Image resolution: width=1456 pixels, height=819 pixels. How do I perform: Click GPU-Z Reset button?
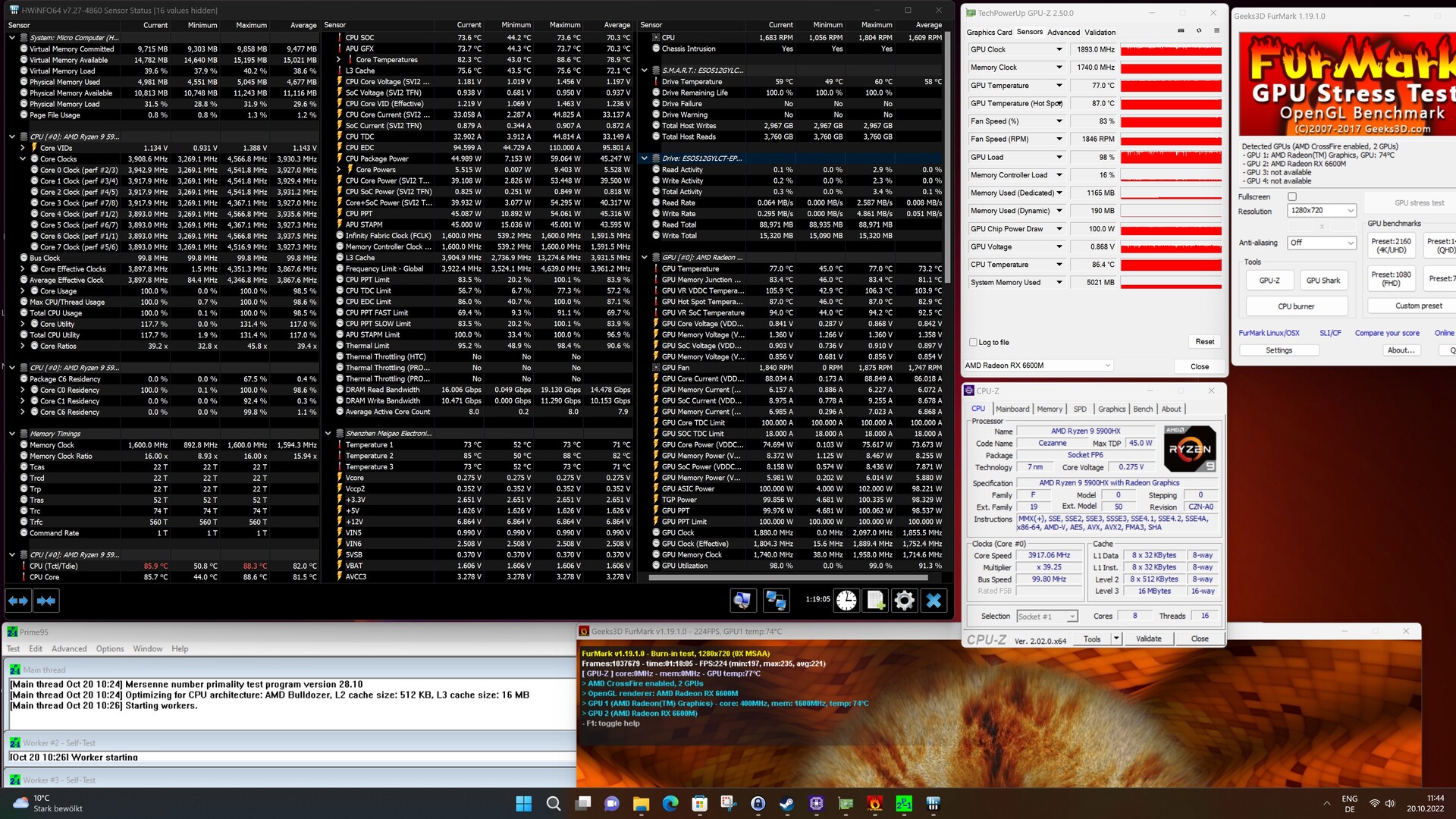pyautogui.click(x=1204, y=342)
